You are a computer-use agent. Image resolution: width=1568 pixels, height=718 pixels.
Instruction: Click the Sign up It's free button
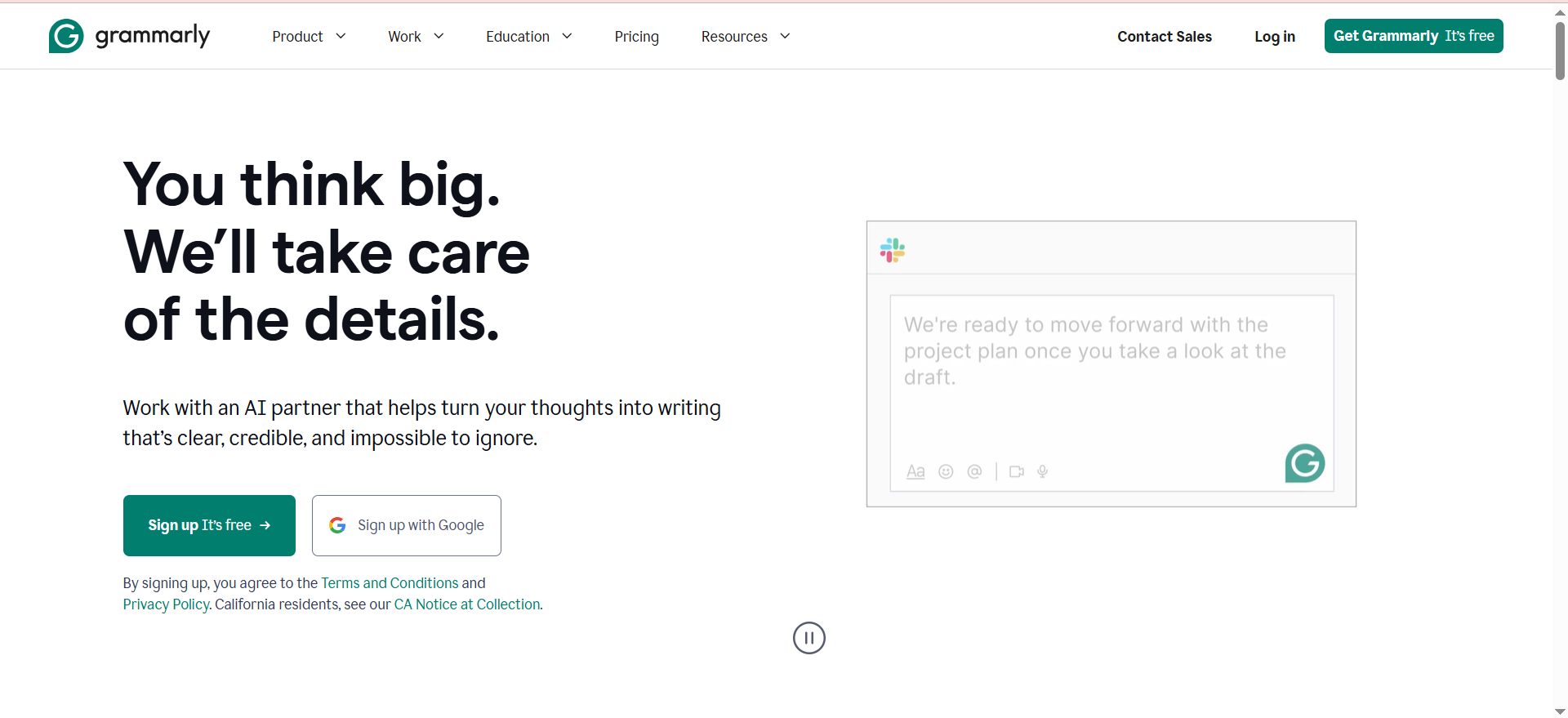click(209, 525)
